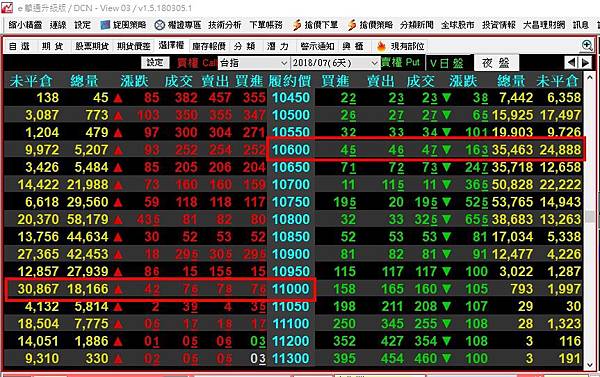Click the vertical scrollbar thumb
The height and width of the screenshot is (377, 600).
pyautogui.click(x=590, y=216)
